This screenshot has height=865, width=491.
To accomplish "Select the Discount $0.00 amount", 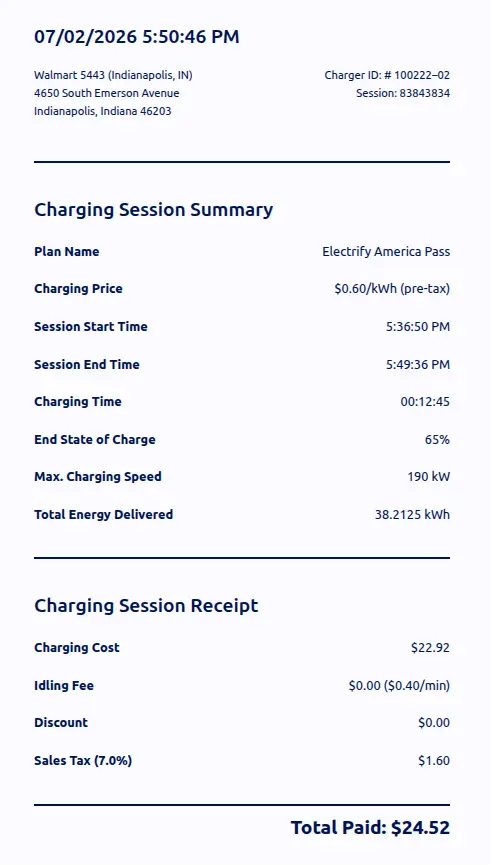I will (x=434, y=723).
